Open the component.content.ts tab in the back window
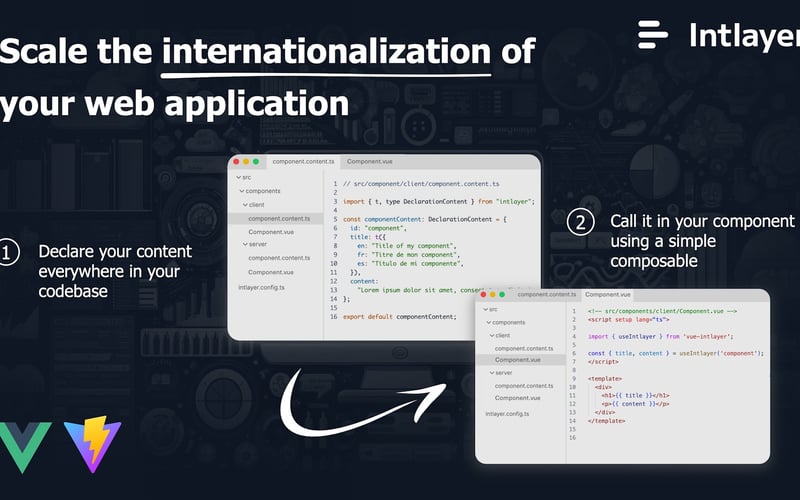 303,162
